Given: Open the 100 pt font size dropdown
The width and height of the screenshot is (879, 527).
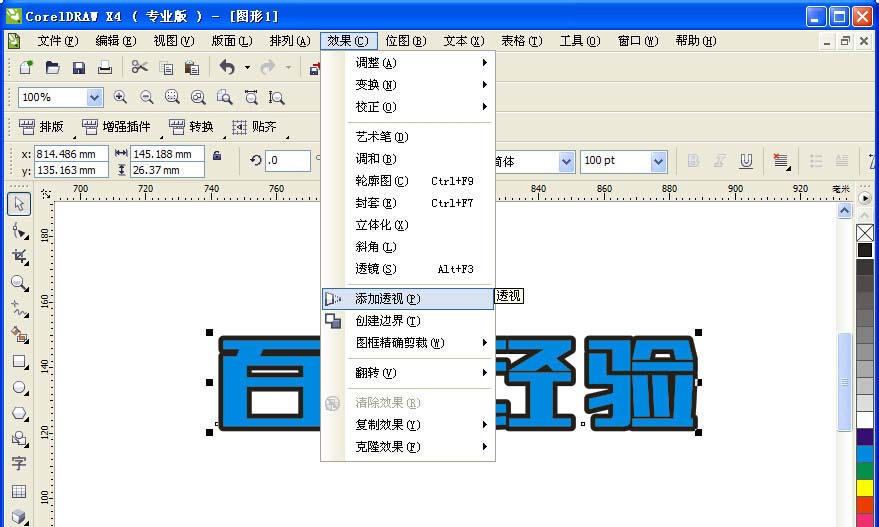Looking at the screenshot, I should (659, 161).
